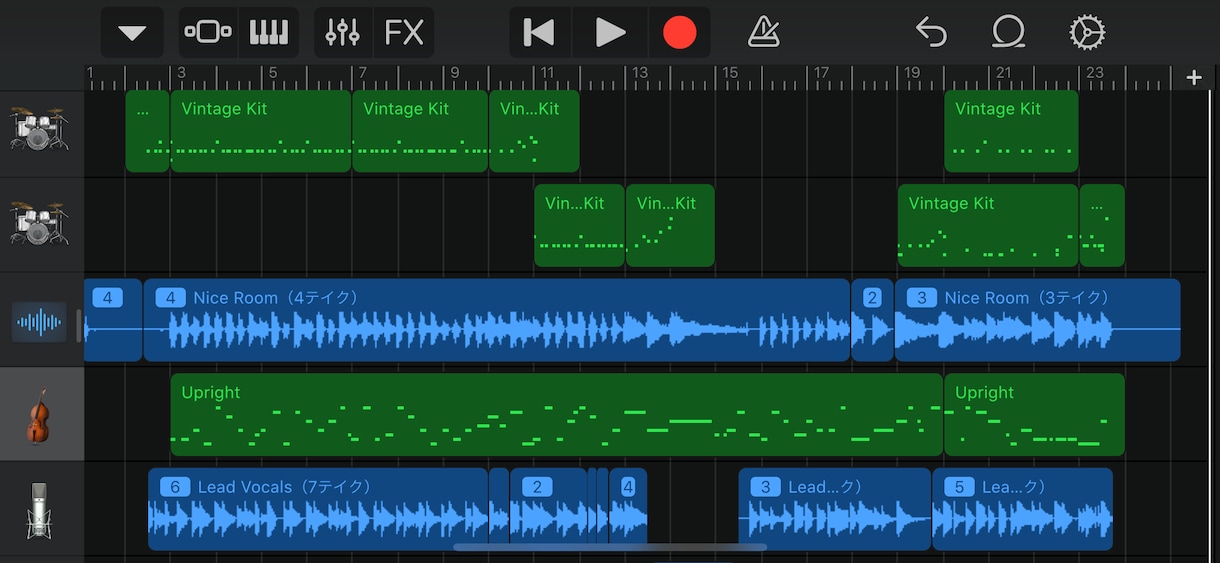Toggle the metronome

(764, 33)
